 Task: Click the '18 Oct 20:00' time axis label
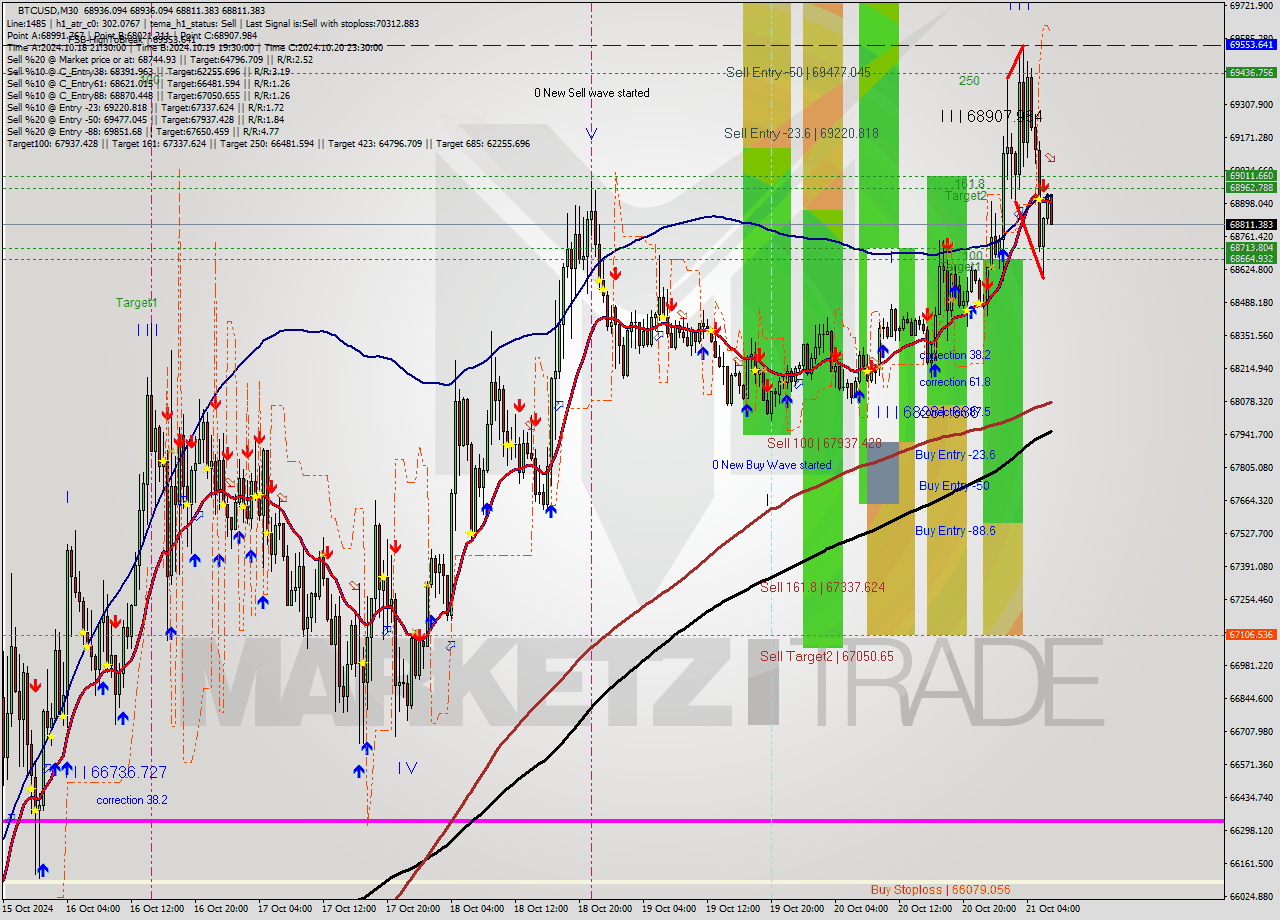603,909
